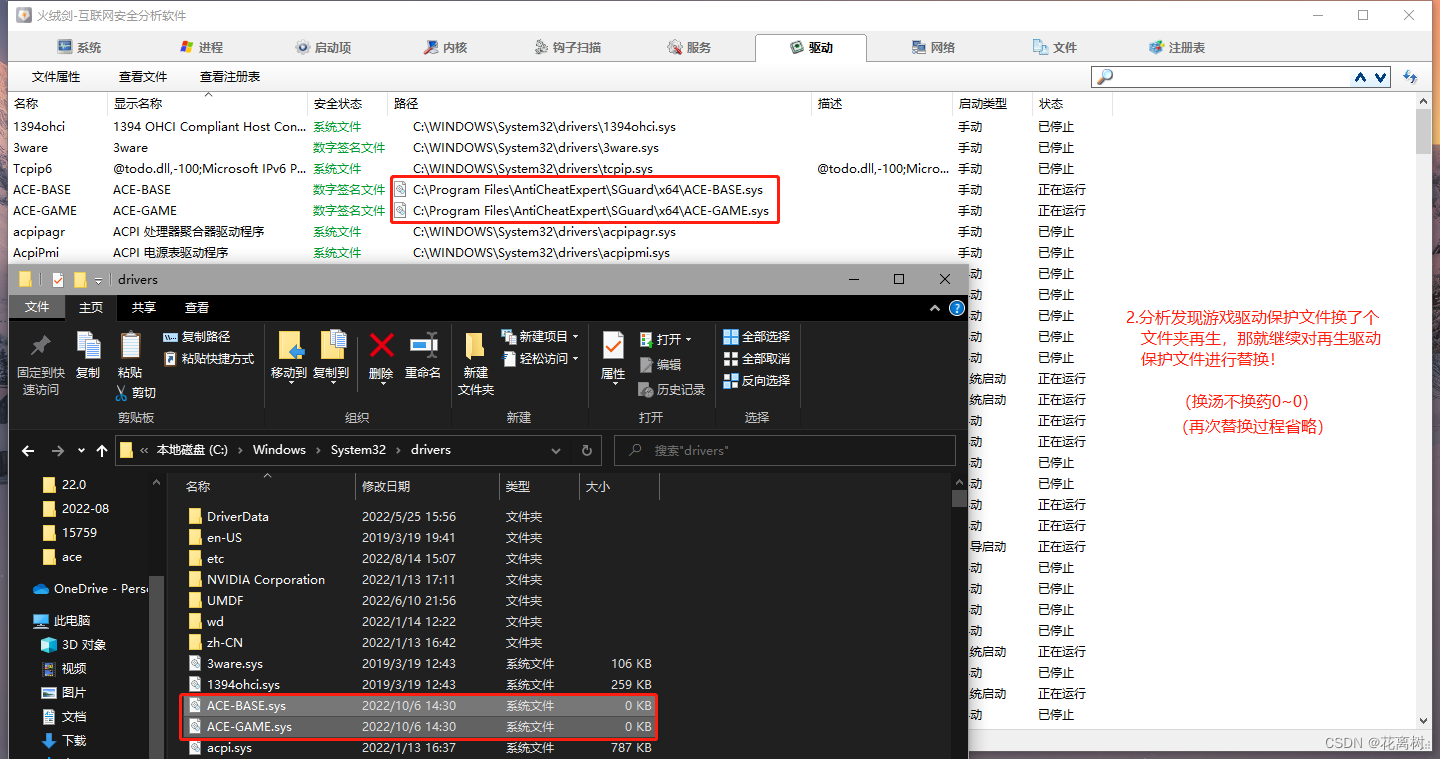Open the 进程 tab
The height and width of the screenshot is (759, 1440).
click(x=200, y=47)
